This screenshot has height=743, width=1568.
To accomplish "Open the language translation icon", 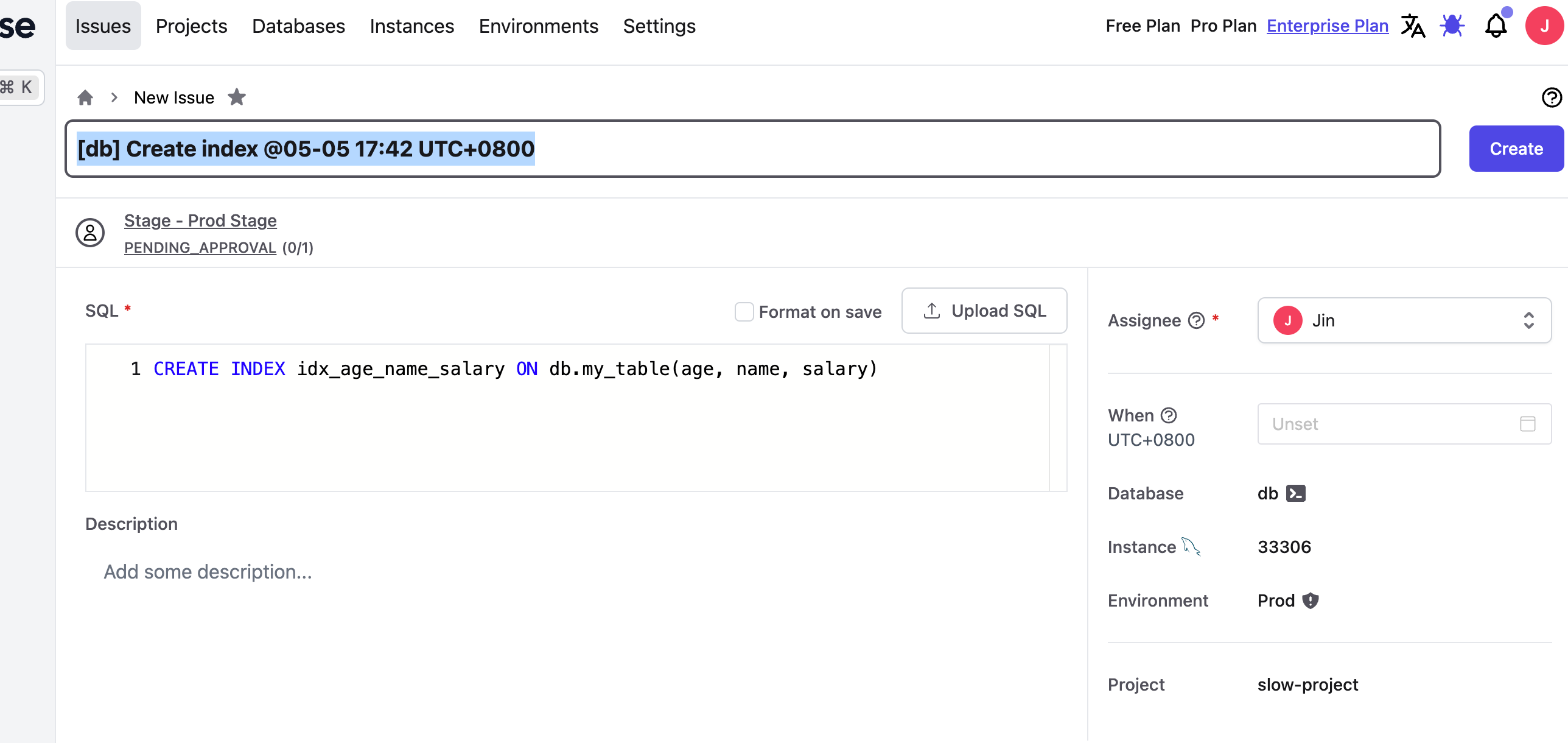I will [1412, 26].
